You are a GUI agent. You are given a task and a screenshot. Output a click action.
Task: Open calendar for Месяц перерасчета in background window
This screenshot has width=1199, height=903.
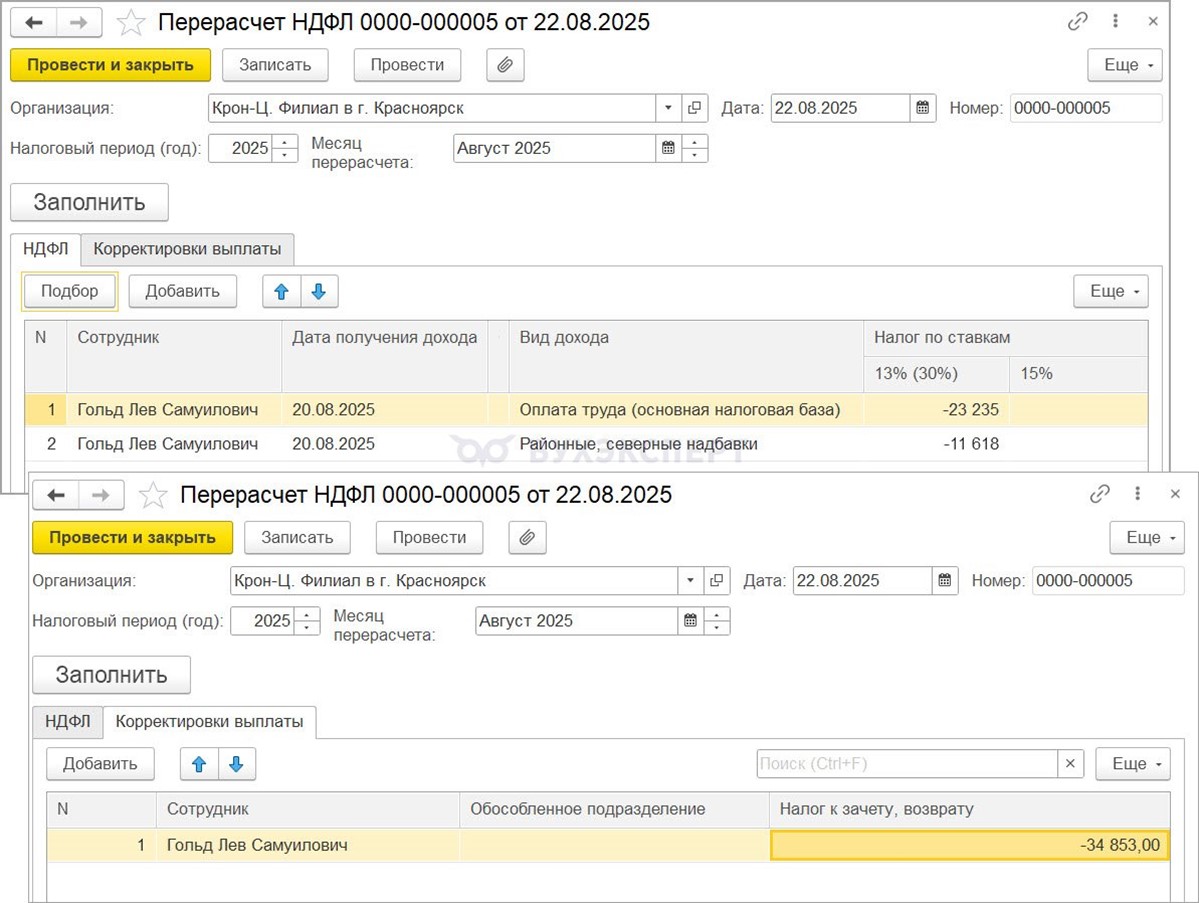(667, 148)
